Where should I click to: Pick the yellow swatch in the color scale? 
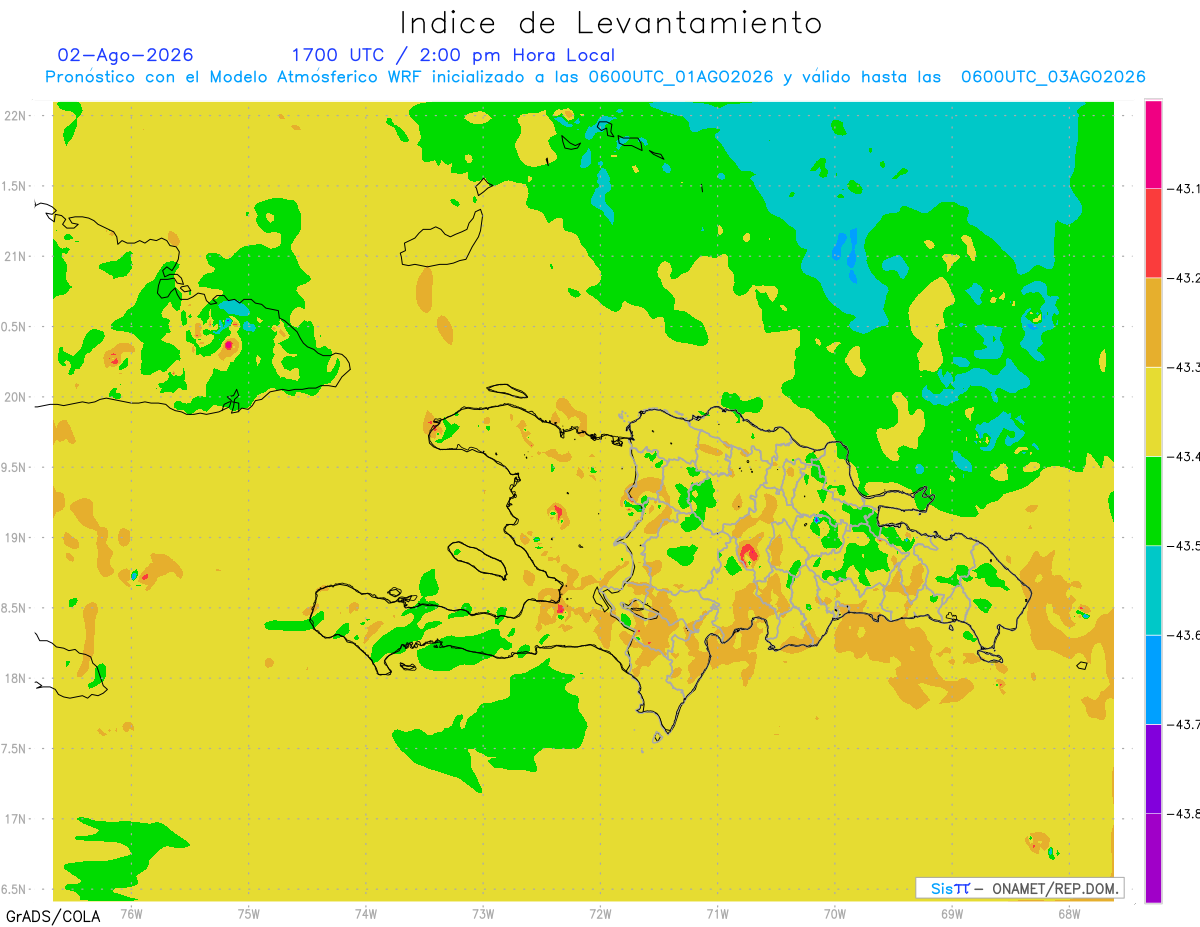(1153, 411)
